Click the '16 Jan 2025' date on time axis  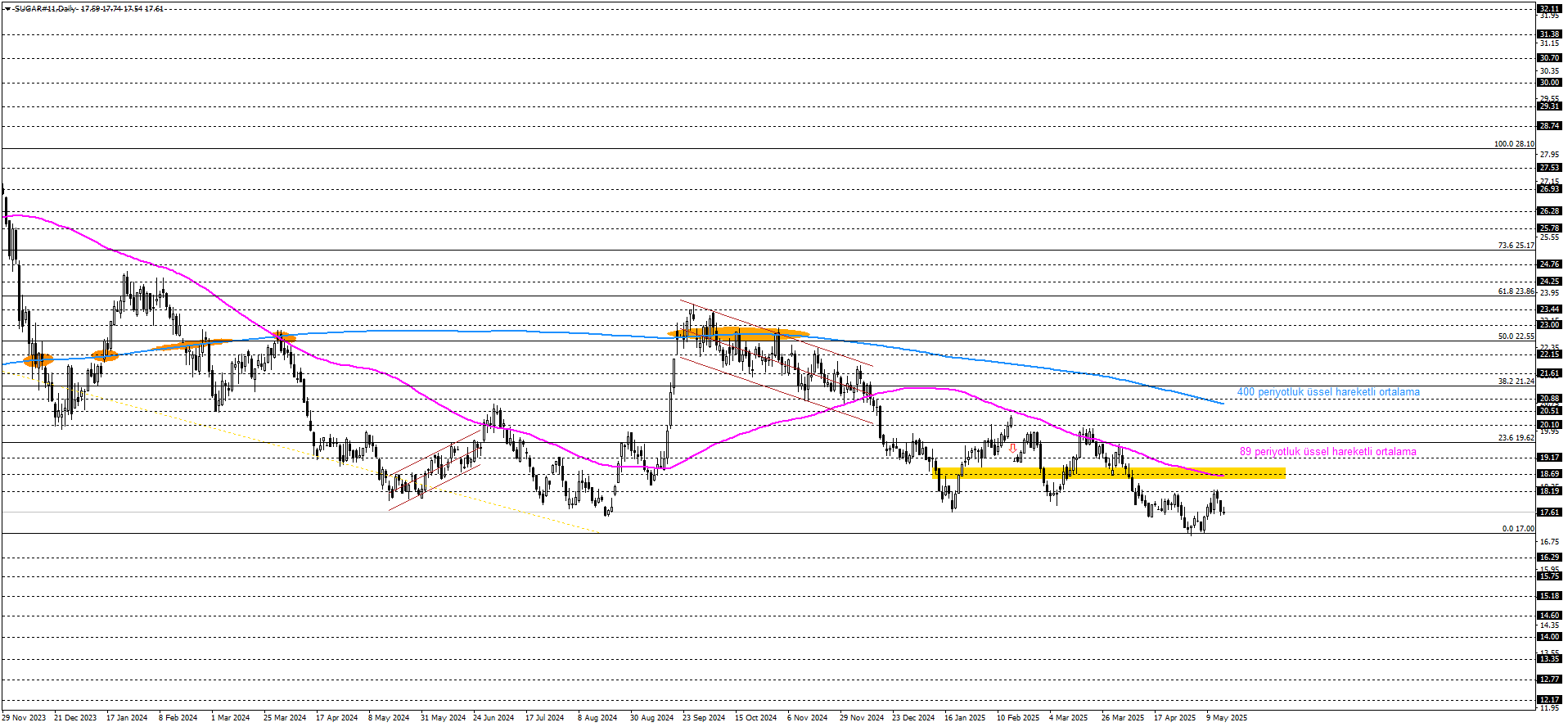pyautogui.click(x=965, y=718)
